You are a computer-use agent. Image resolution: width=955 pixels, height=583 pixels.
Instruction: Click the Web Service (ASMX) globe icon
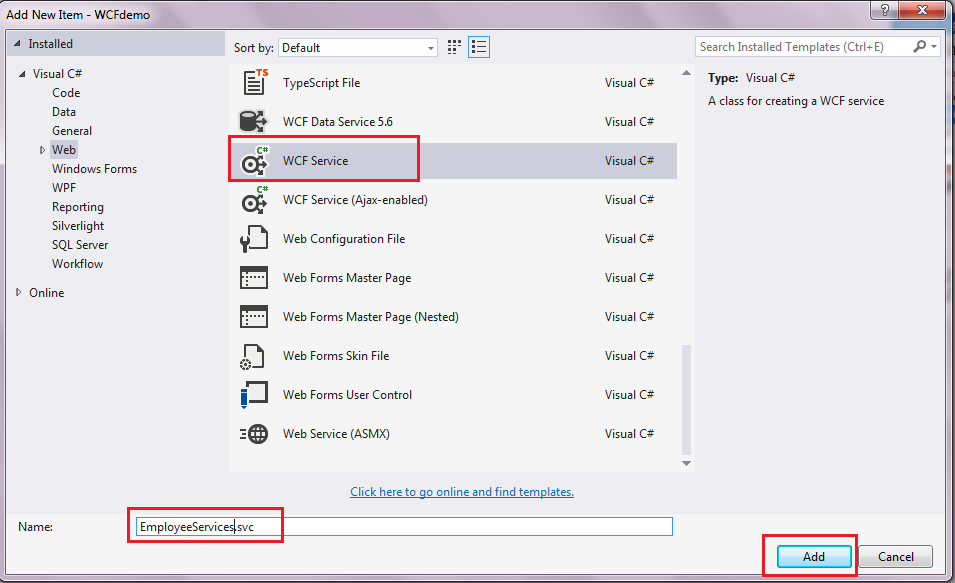coord(254,434)
